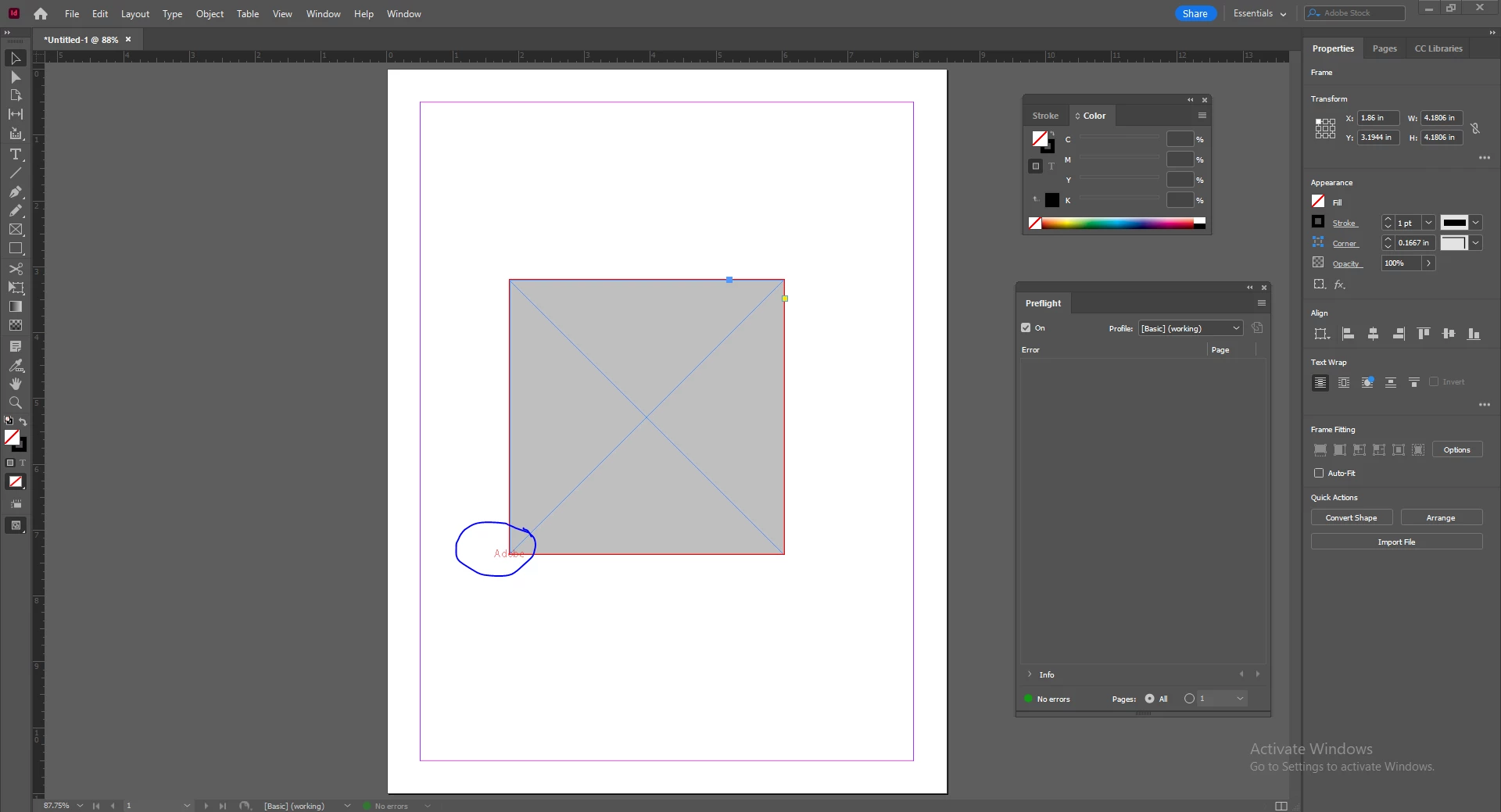Enable the Auto-Fit checkbox

tap(1319, 473)
